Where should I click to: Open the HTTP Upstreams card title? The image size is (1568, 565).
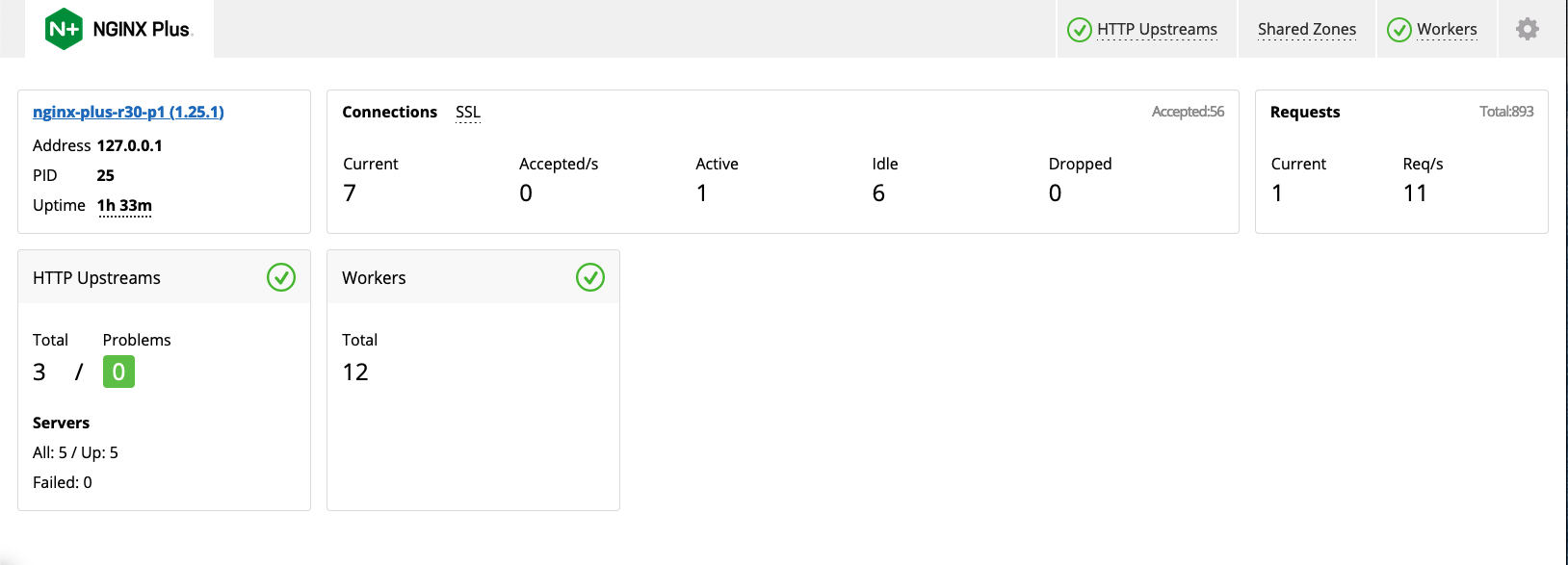pyautogui.click(x=96, y=278)
